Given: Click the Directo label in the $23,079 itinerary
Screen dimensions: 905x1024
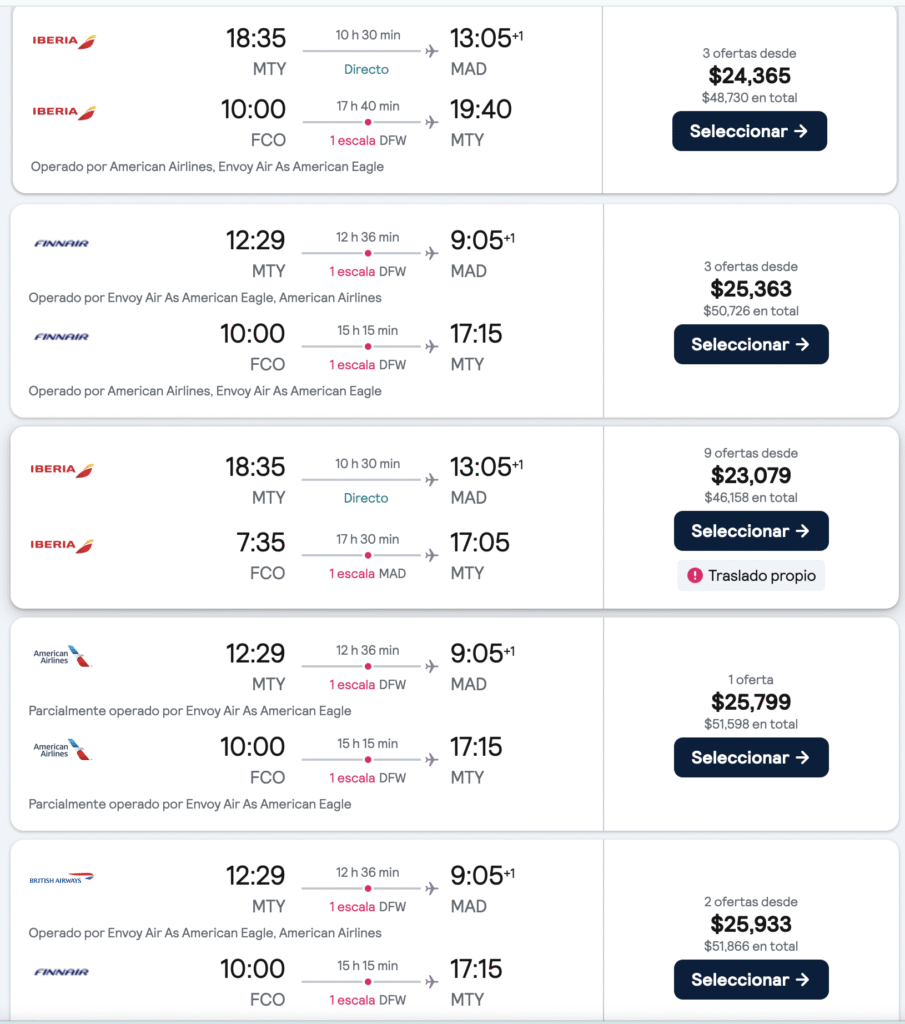Looking at the screenshot, I should point(366,498).
